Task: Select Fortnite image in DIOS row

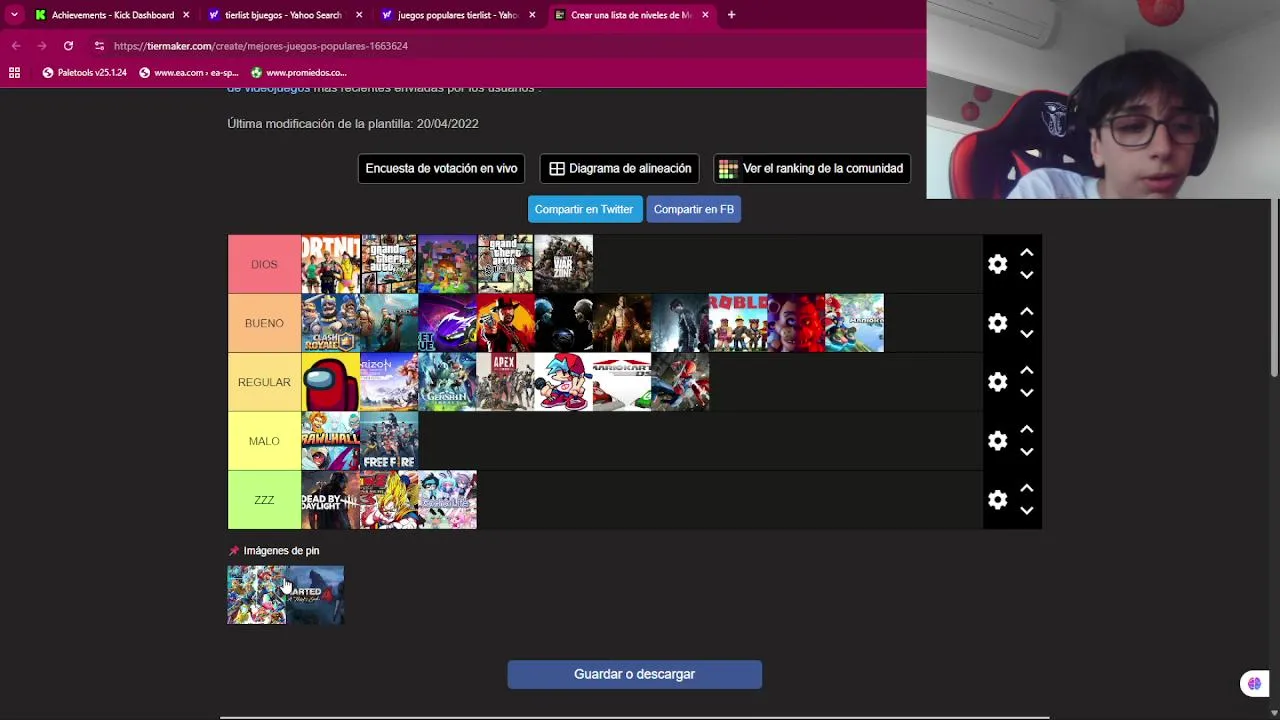Action: click(331, 264)
